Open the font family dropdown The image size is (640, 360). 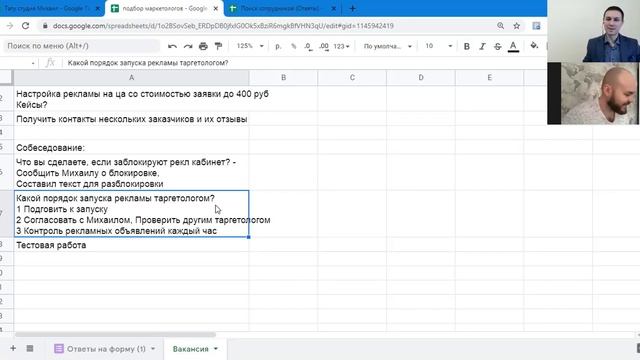pyautogui.click(x=387, y=46)
